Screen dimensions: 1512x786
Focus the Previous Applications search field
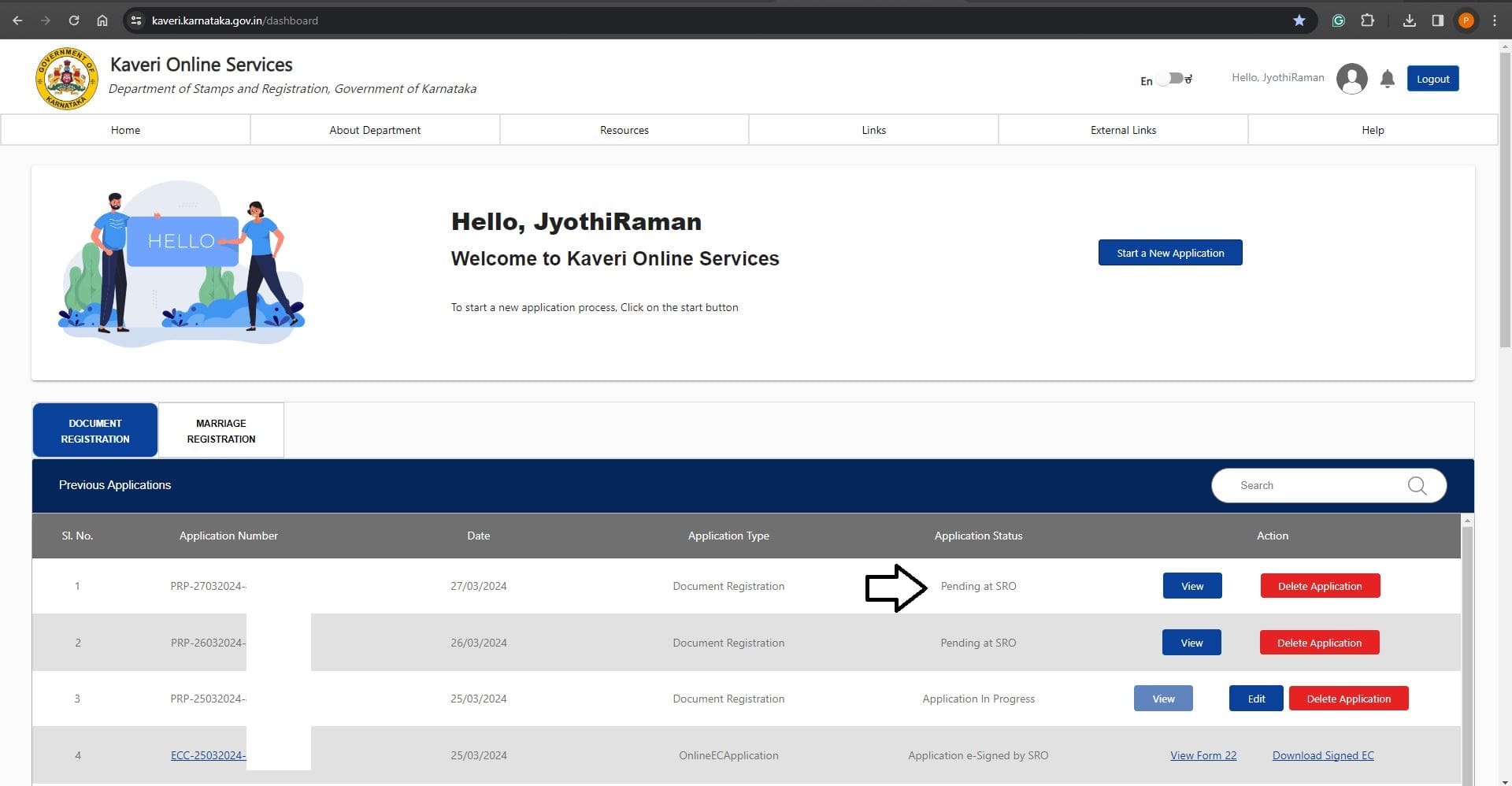[1315, 485]
